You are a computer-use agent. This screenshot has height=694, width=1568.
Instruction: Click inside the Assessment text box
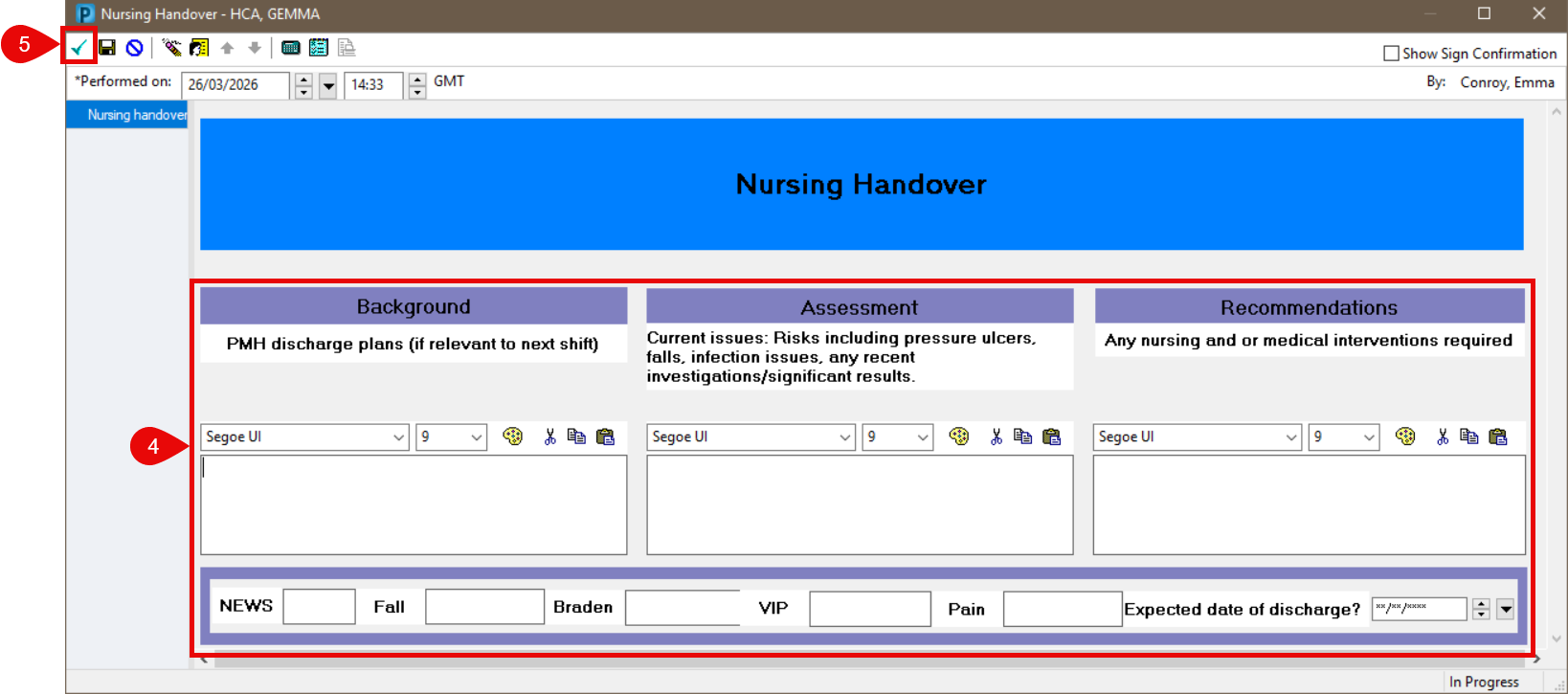coord(859,504)
